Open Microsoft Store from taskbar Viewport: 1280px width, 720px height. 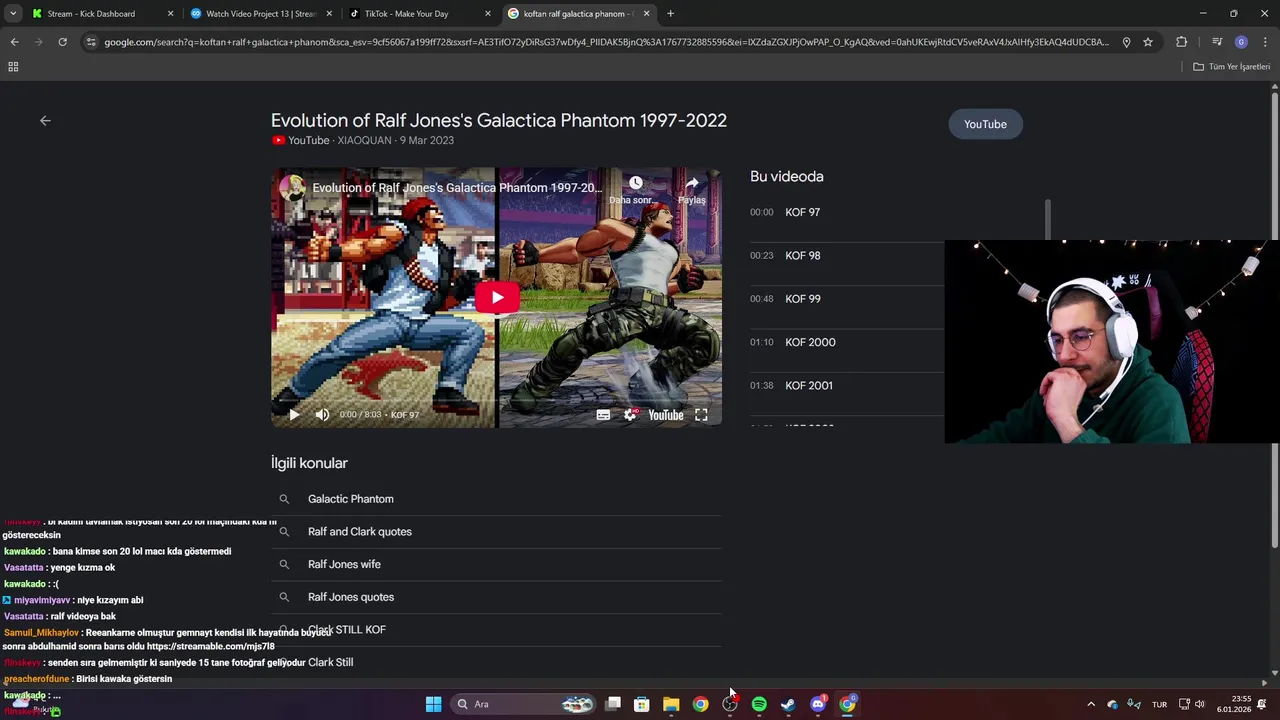point(642,704)
